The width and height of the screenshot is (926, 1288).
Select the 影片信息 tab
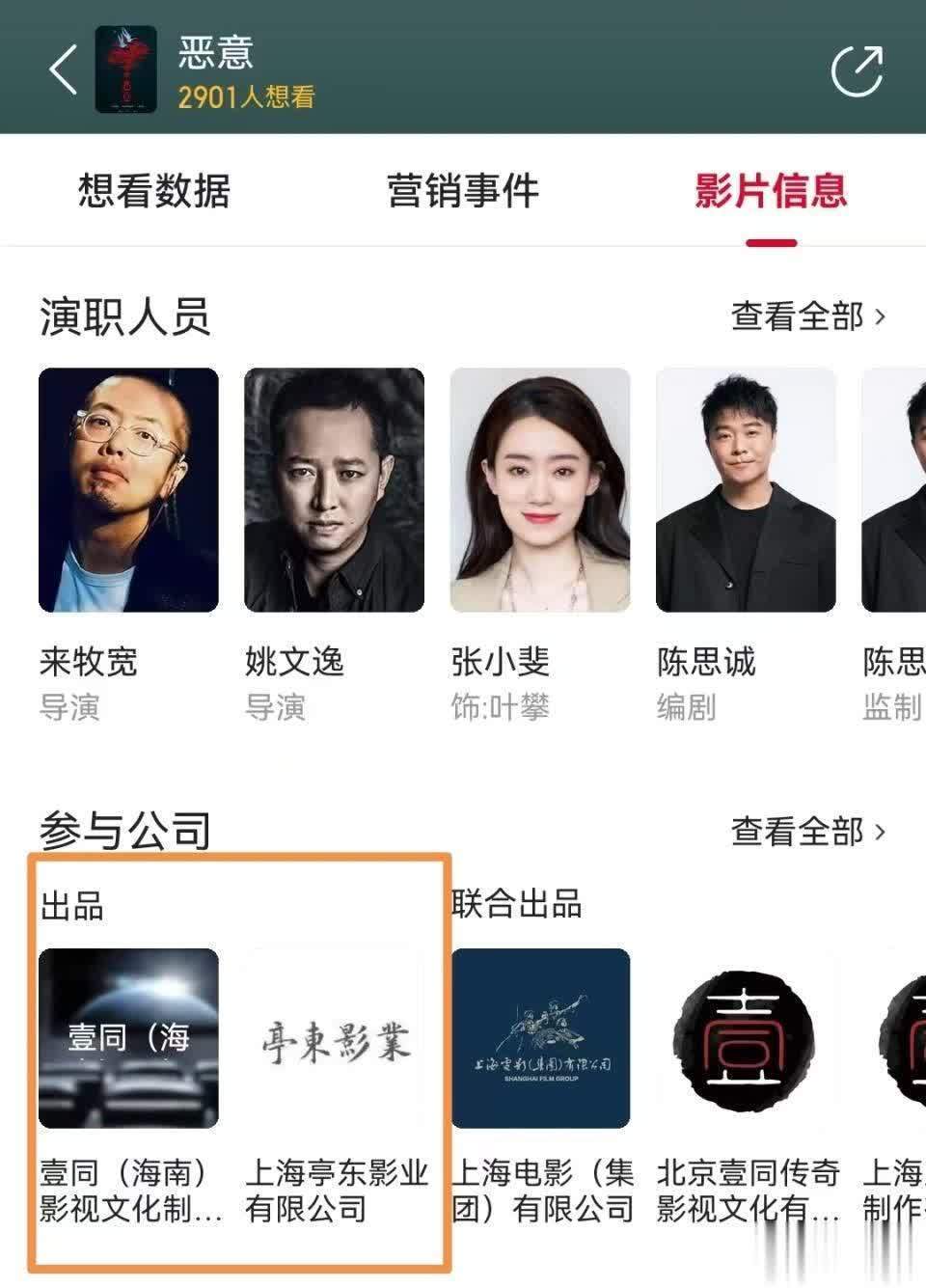771,190
